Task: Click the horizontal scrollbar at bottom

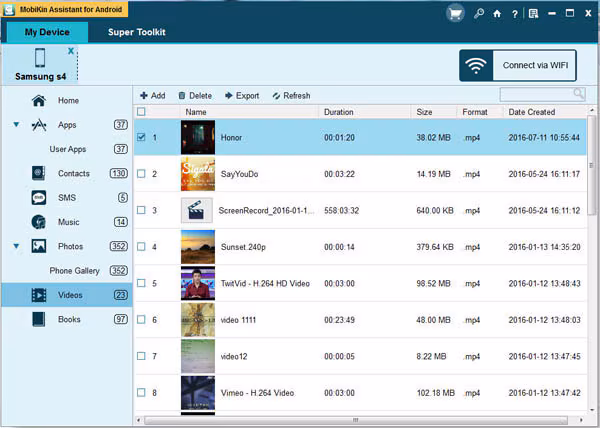Action: click(355, 420)
